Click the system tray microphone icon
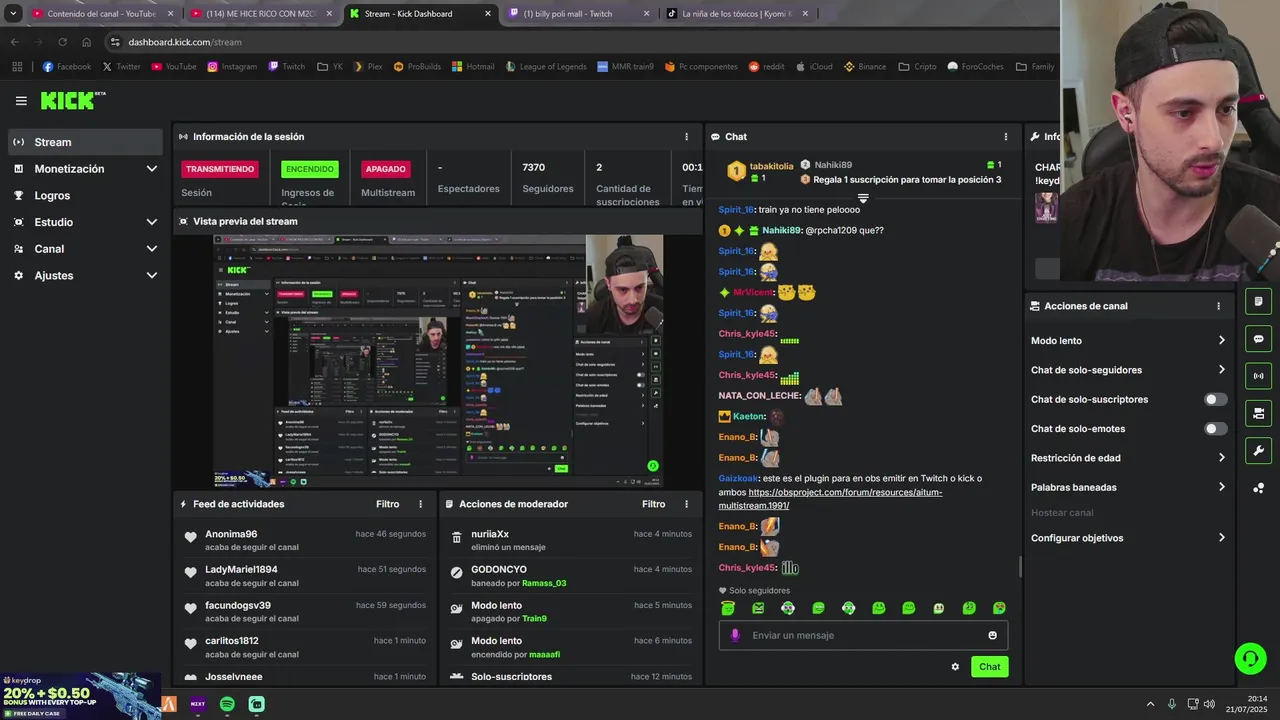 point(1172,704)
